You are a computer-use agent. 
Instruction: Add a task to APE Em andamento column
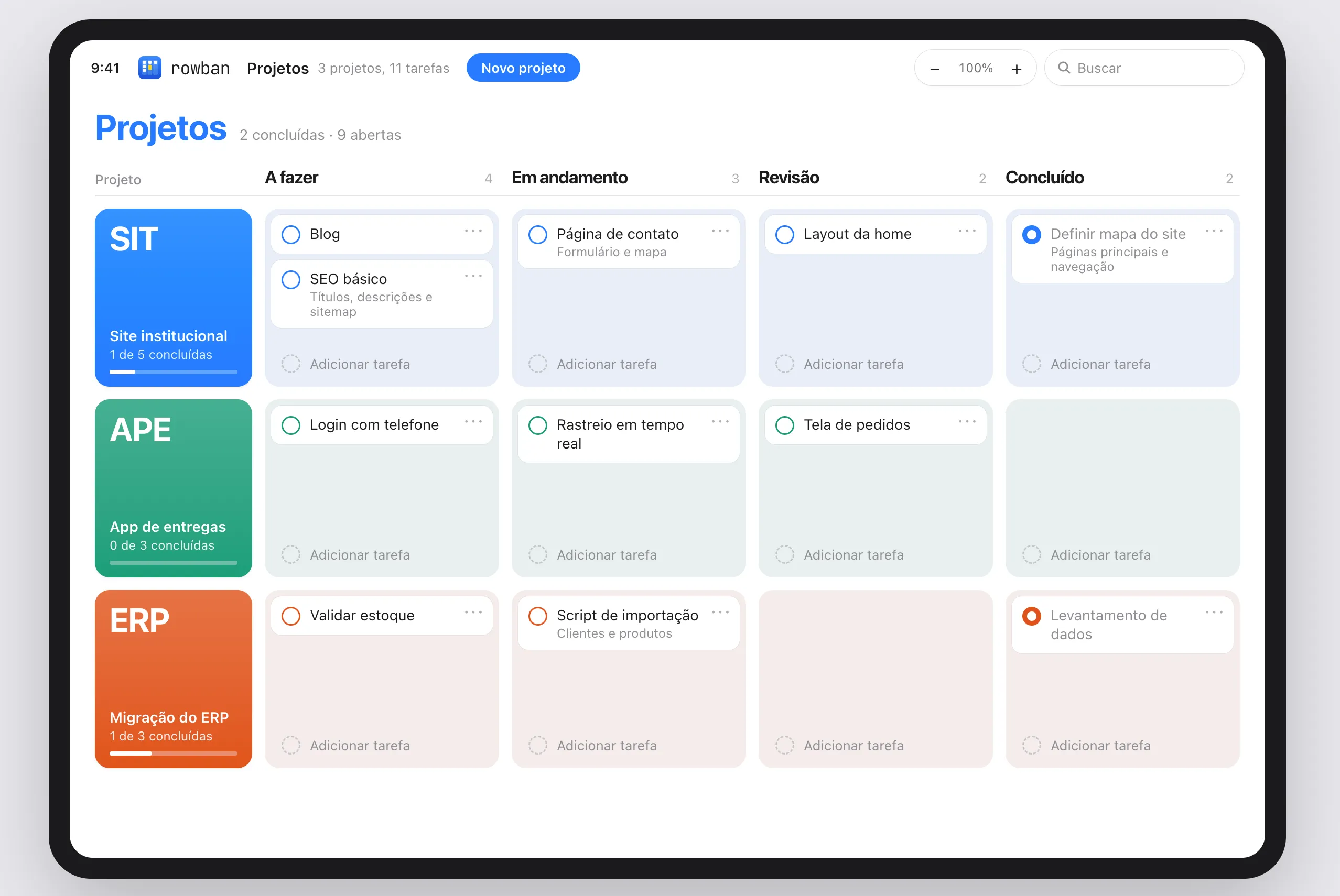[593, 555]
